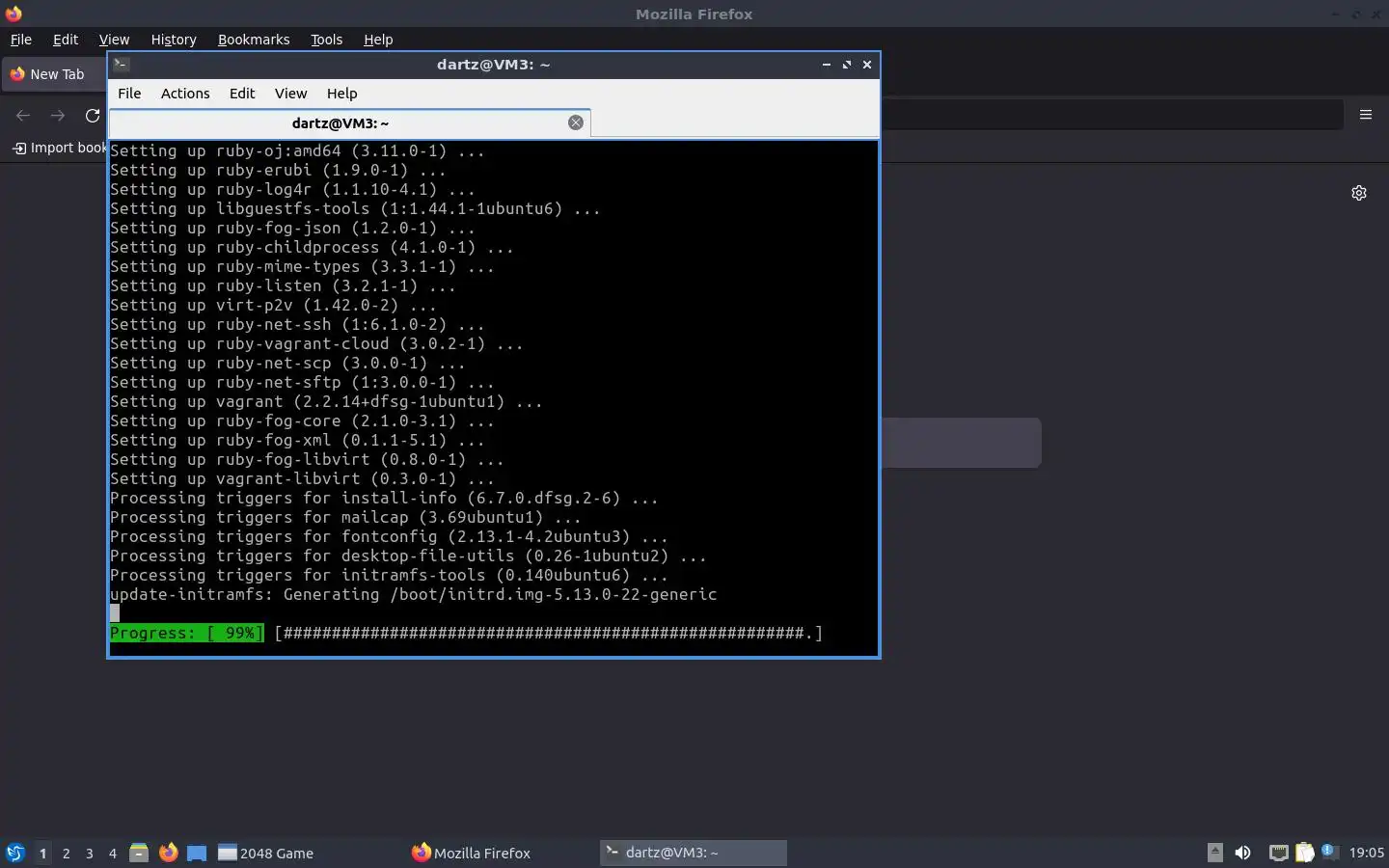Open the network tray icon
The image size is (1389, 868).
click(1278, 853)
